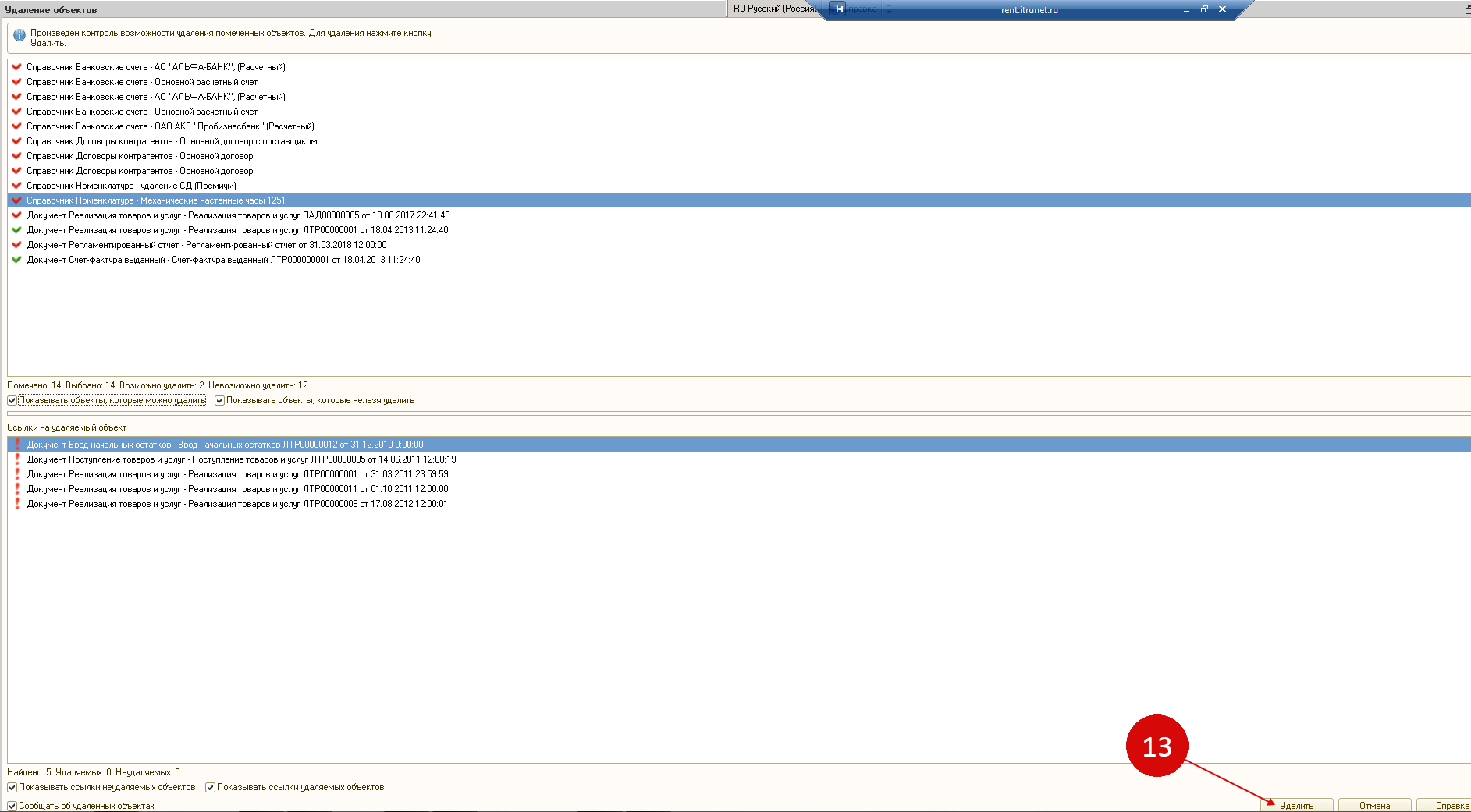This screenshot has height=812, width=1471.
Task: Toggle 'Показывать ссылки неудаляемых объектов' checkbox
Action: [x=12, y=788]
